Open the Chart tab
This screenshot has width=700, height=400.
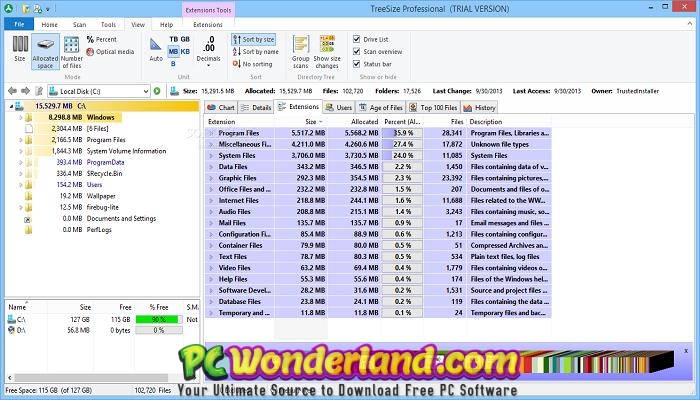[221, 108]
